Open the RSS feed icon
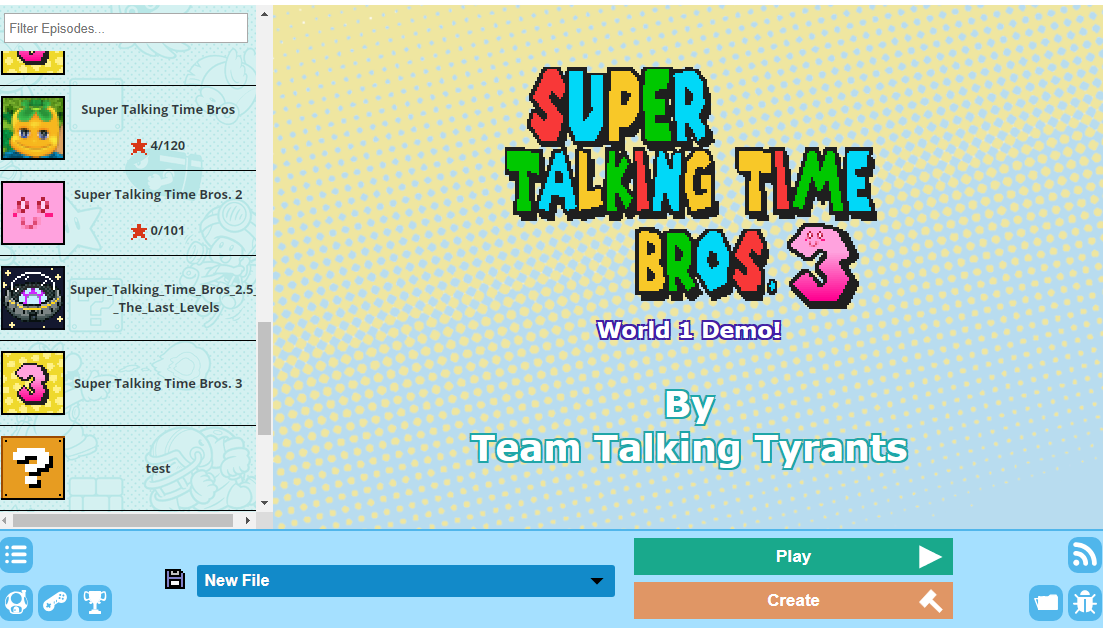 1084,555
